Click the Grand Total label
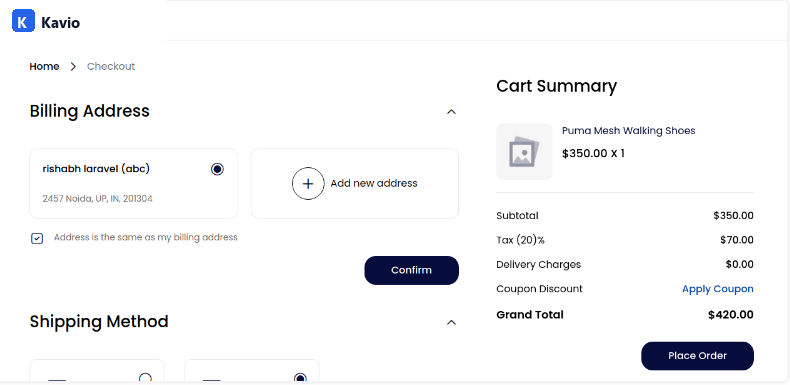This screenshot has width=790, height=385. [x=530, y=315]
